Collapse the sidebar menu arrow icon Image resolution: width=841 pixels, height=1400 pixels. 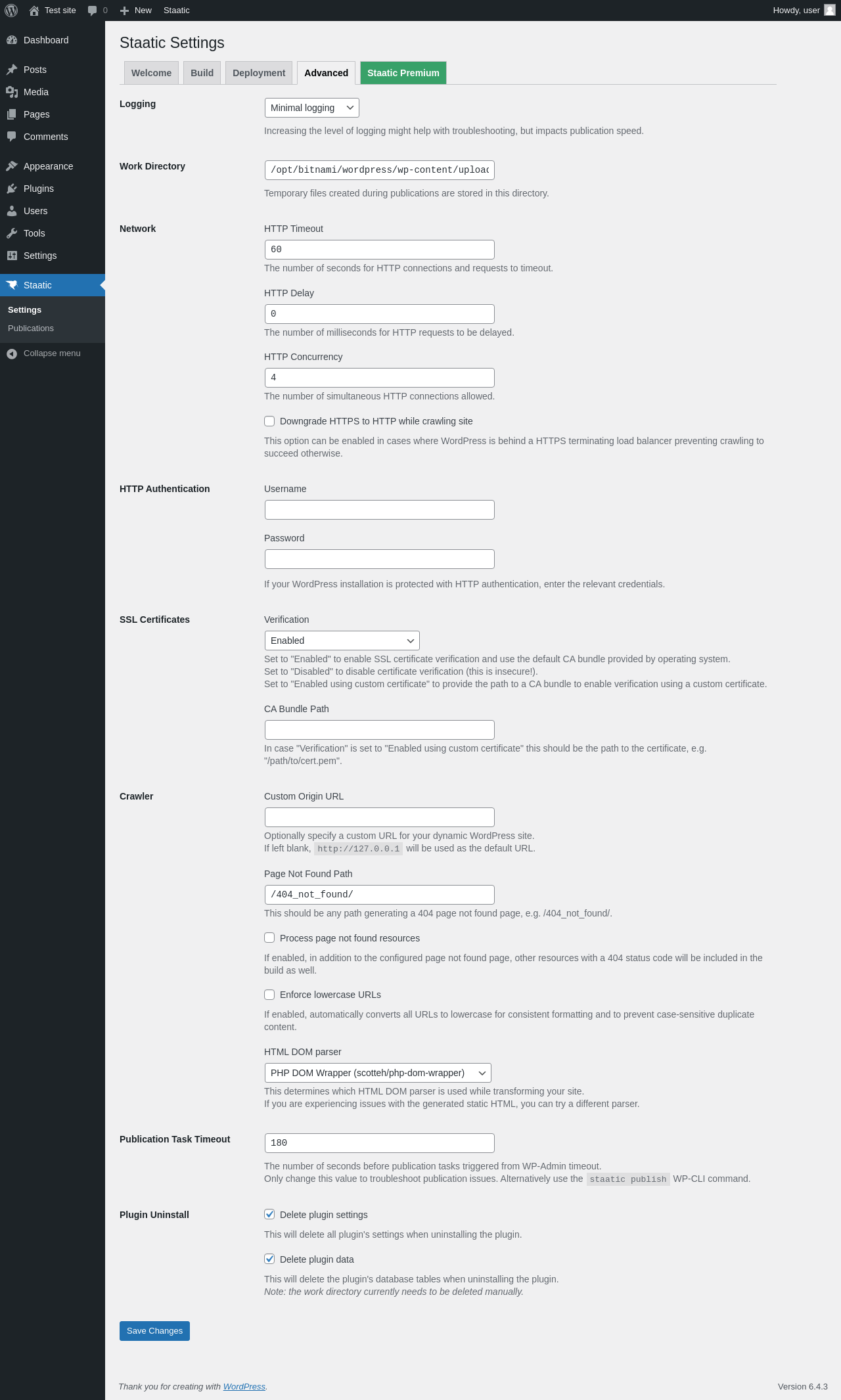tap(12, 353)
